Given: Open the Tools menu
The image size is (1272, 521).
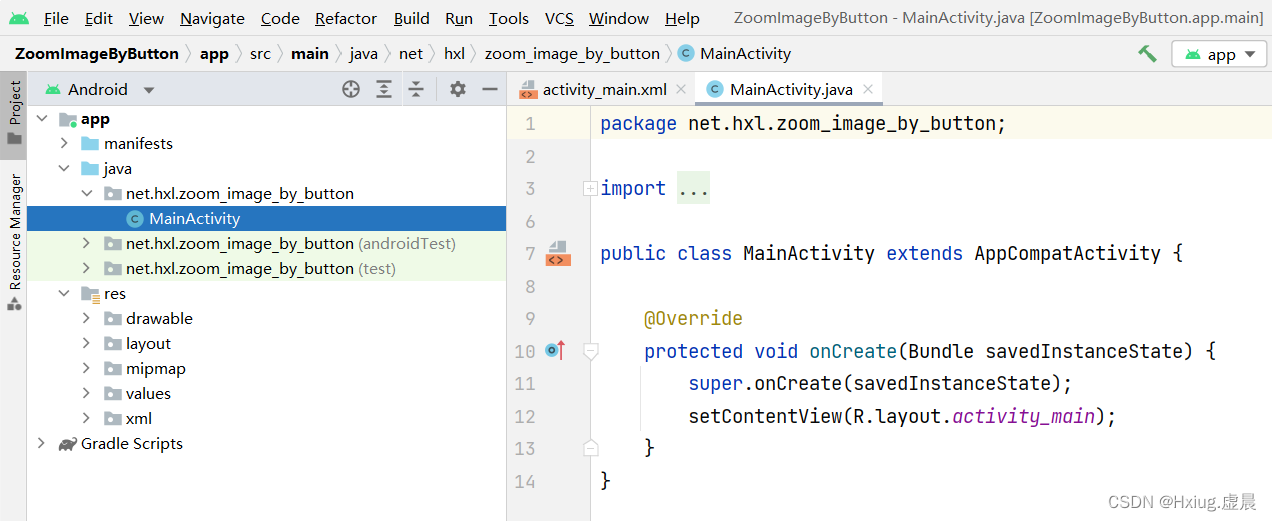Looking at the screenshot, I should click(509, 18).
